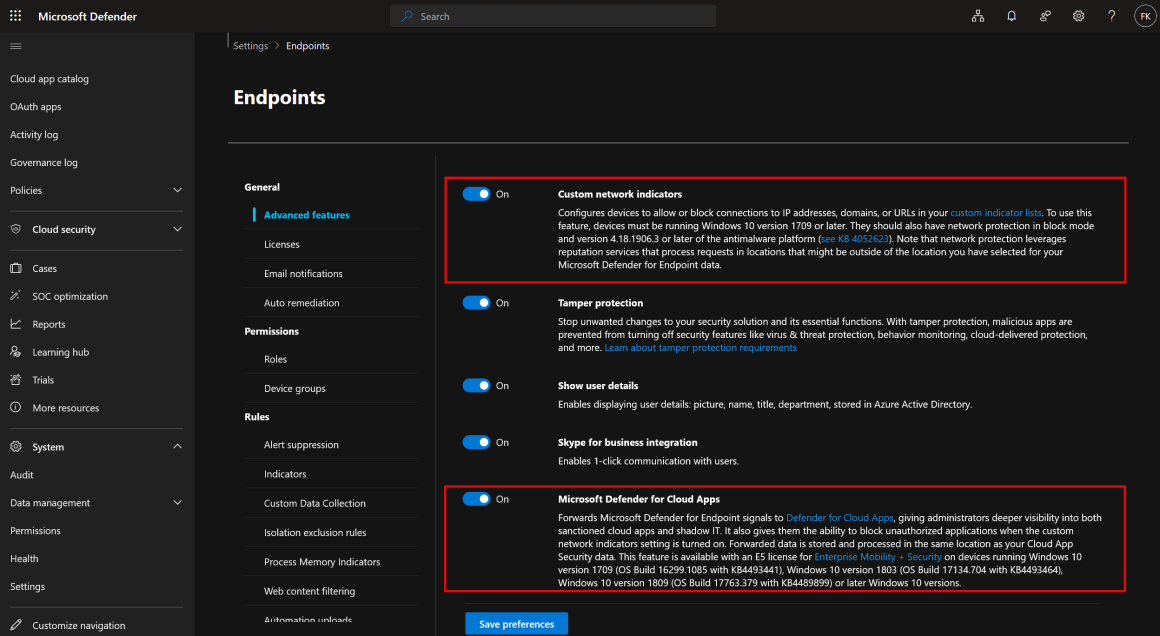
Task: Open Email notifications settings
Action: click(x=303, y=274)
